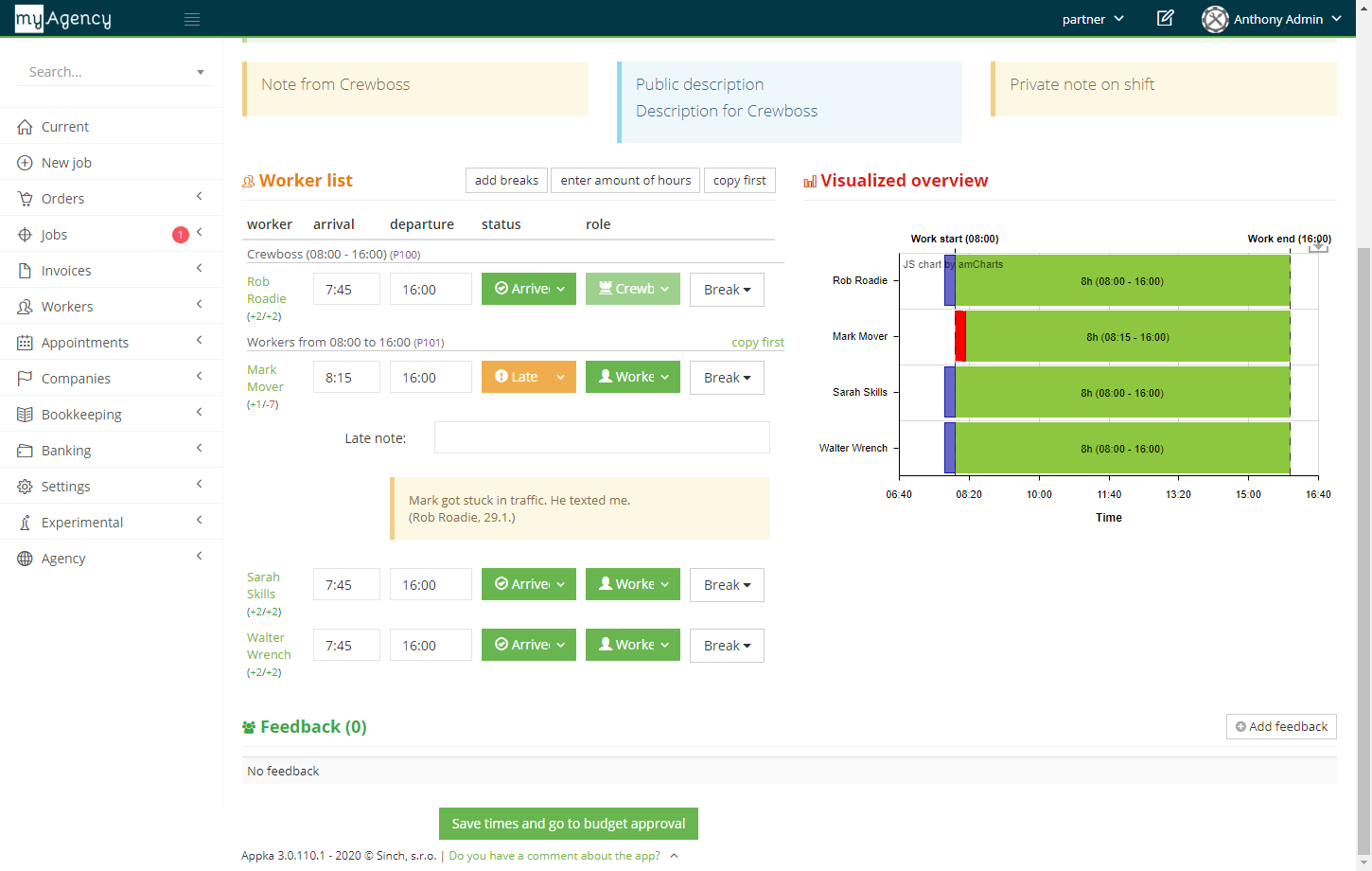Open Sarah Skills' Break dropdown
1372x871 pixels.
pyautogui.click(x=727, y=585)
